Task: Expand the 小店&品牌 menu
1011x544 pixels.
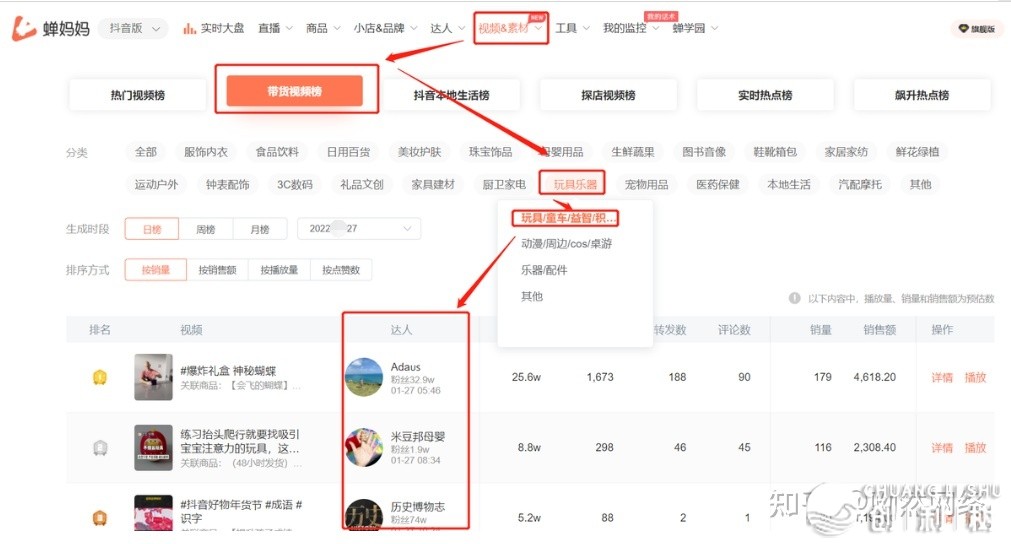Action: 386,28
